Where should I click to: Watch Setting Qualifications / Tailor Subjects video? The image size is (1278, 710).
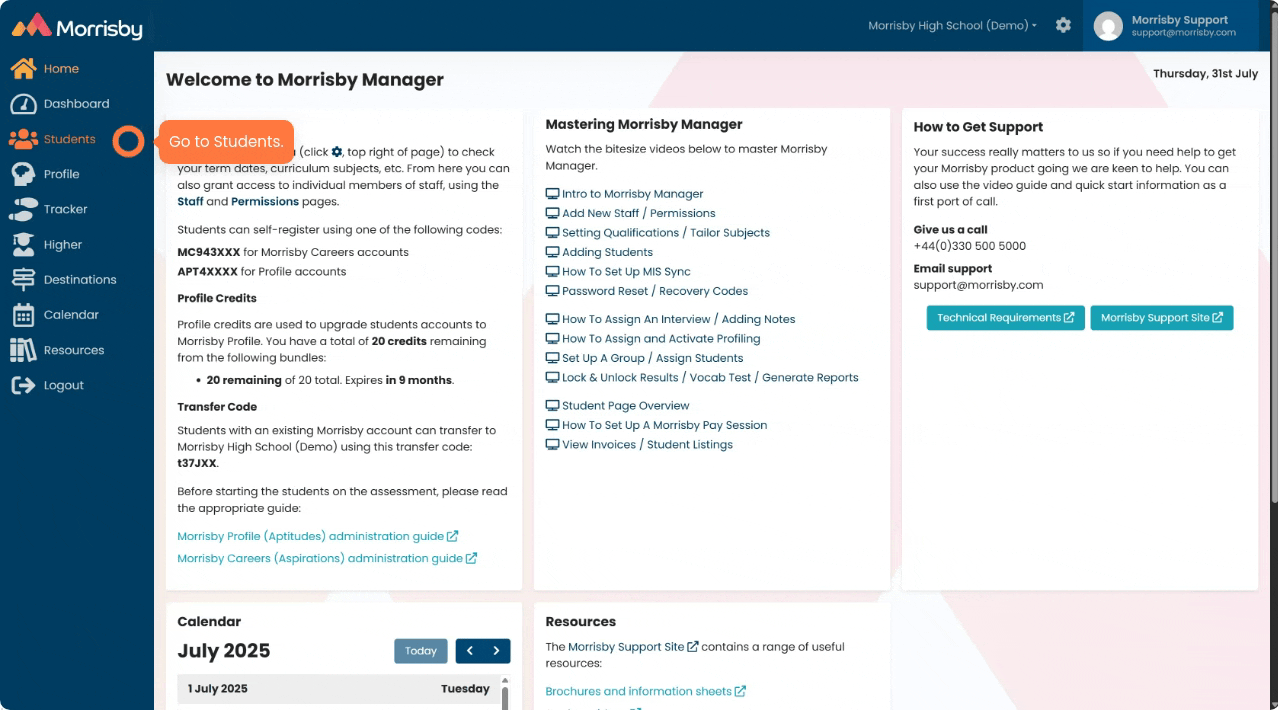tap(666, 233)
